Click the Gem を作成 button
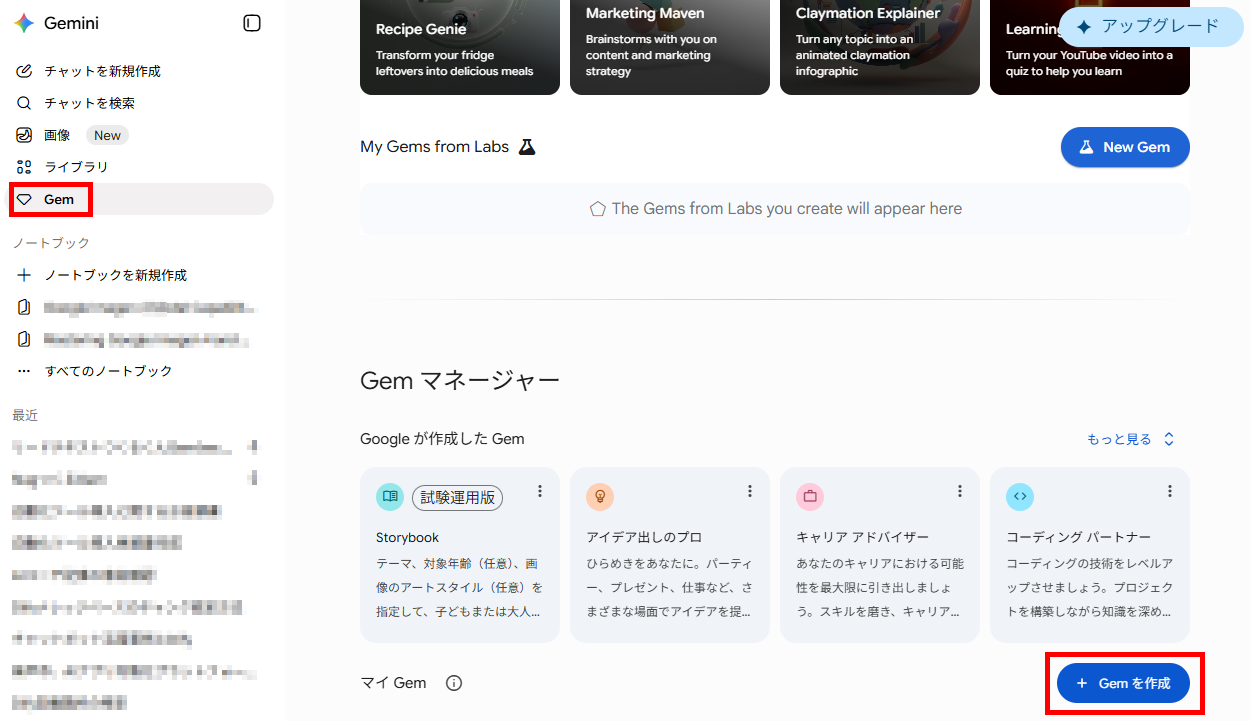The height and width of the screenshot is (721, 1250). (1123, 683)
